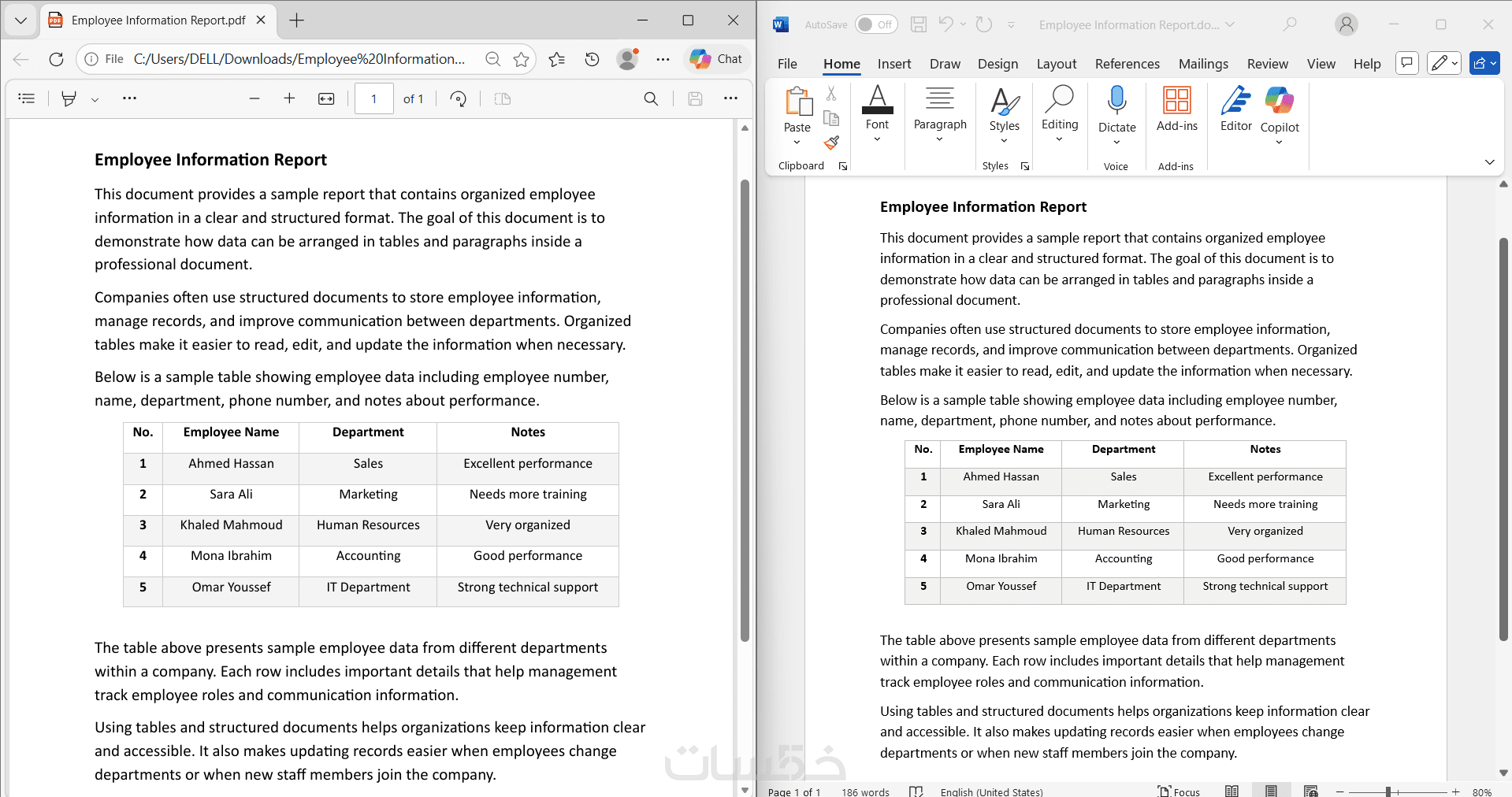Image resolution: width=1512 pixels, height=797 pixels.
Task: Open Edge browsing history
Action: tap(593, 59)
